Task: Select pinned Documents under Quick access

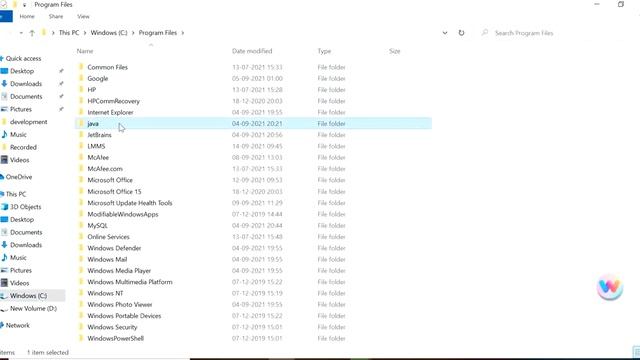Action: click(x=26, y=96)
